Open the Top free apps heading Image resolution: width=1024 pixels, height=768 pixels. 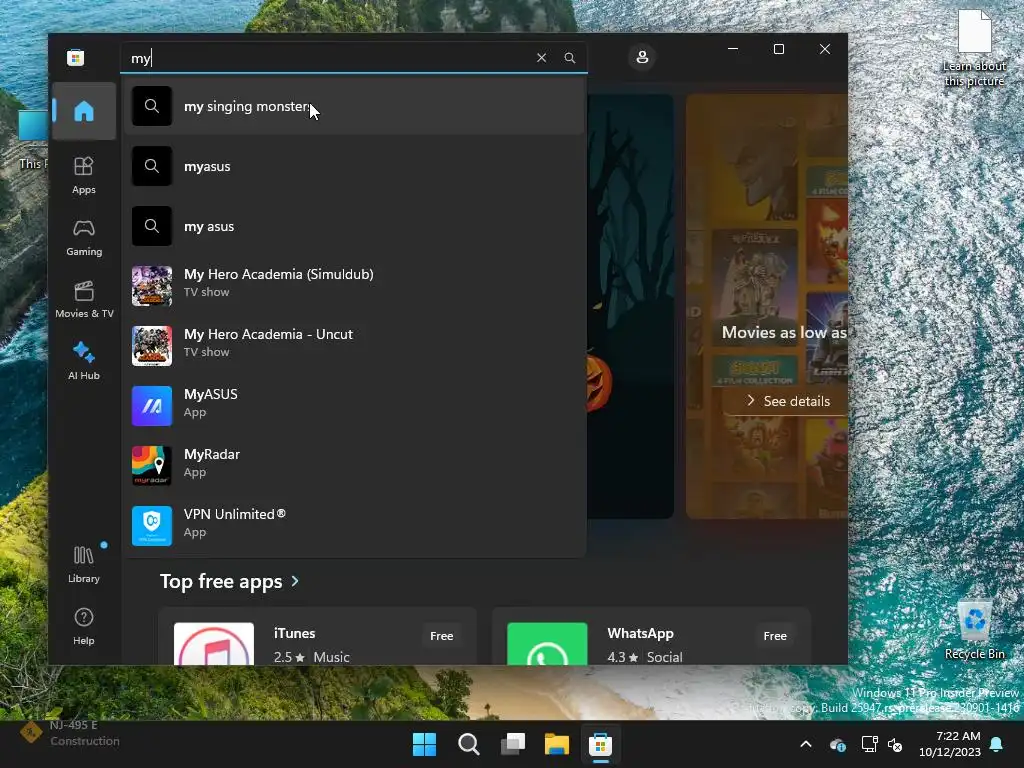click(x=221, y=581)
